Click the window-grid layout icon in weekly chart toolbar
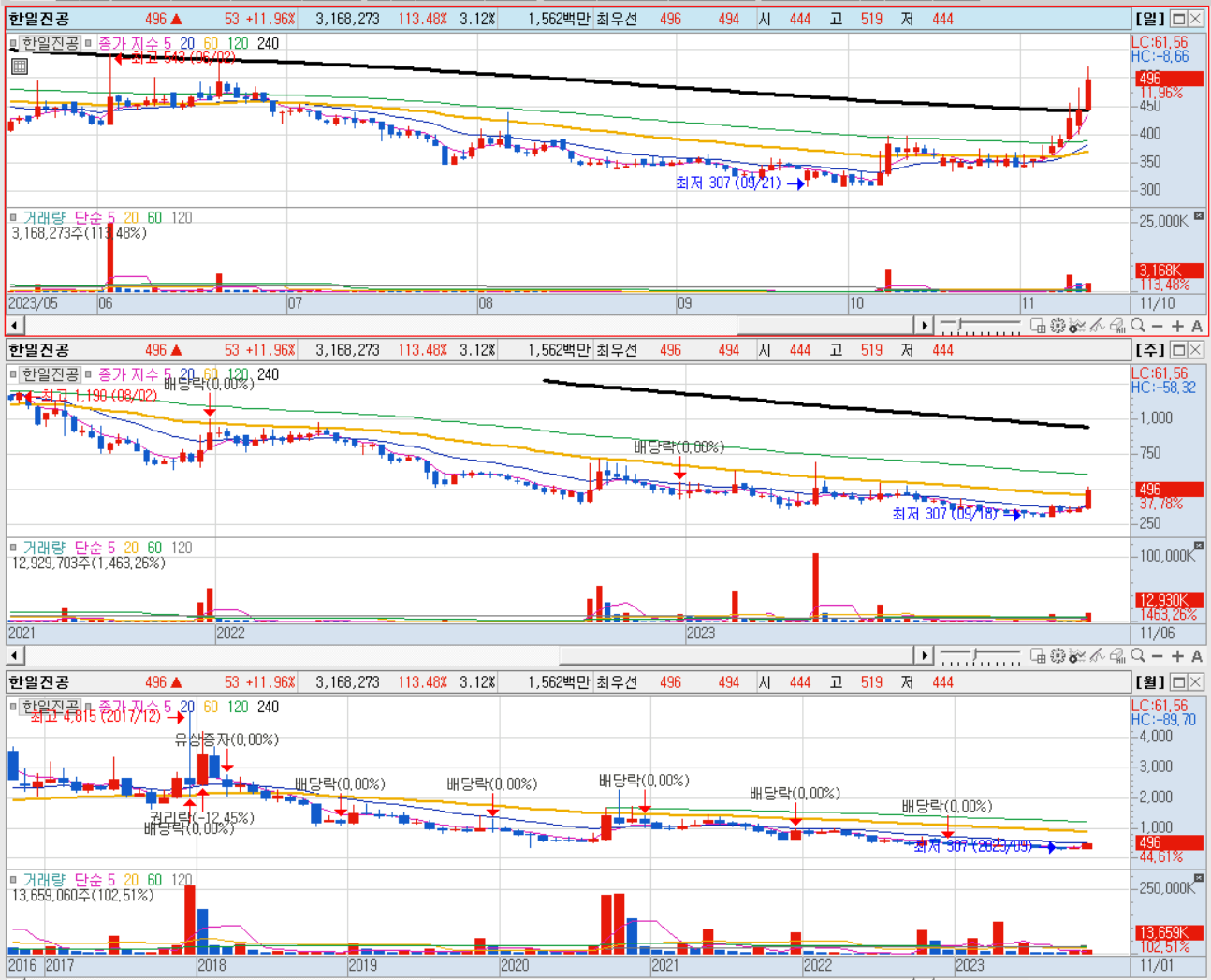Screen dimensions: 1211x980 1038,656
